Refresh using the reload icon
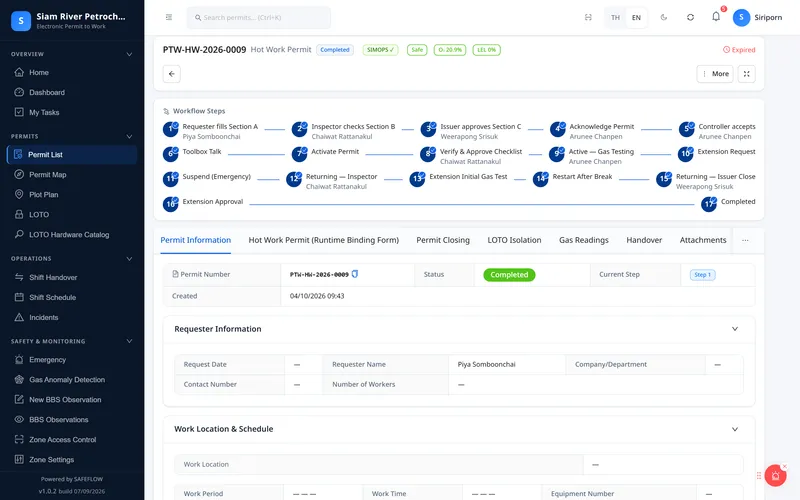 pos(690,17)
